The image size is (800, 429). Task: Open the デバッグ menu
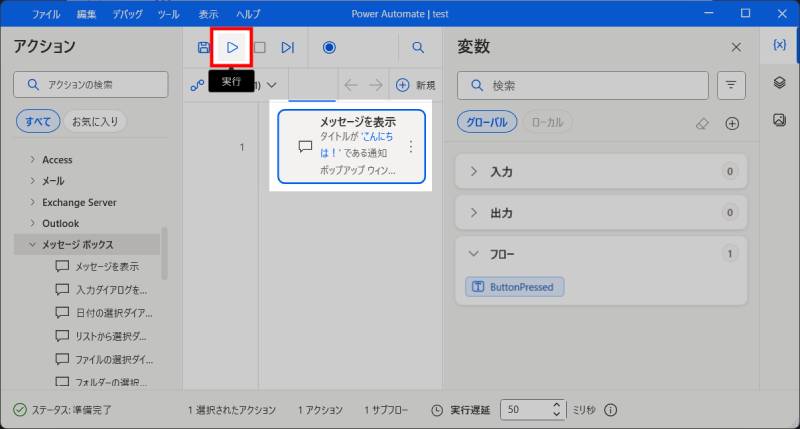pyautogui.click(x=128, y=14)
